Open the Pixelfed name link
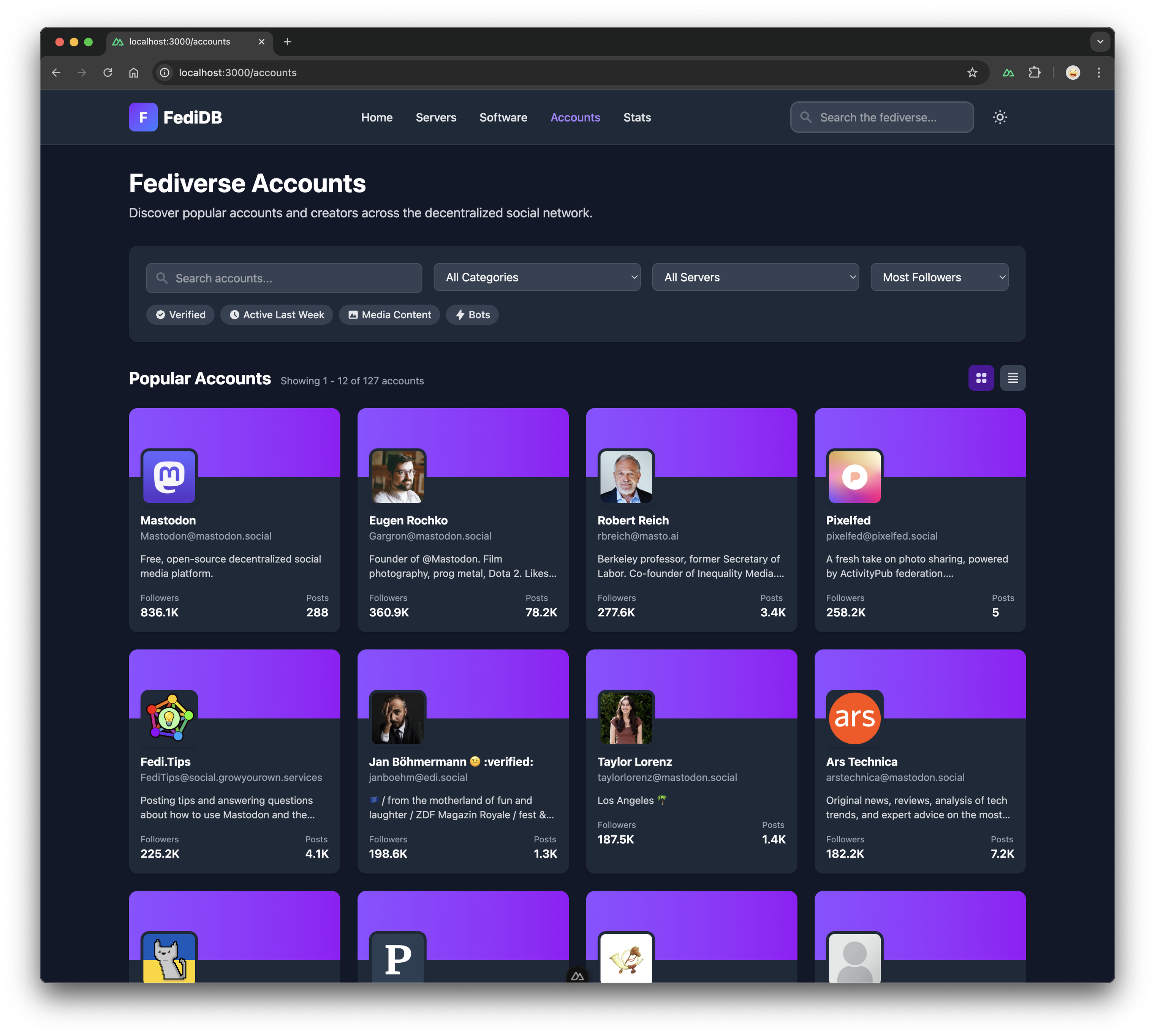The height and width of the screenshot is (1036, 1155). click(848, 520)
